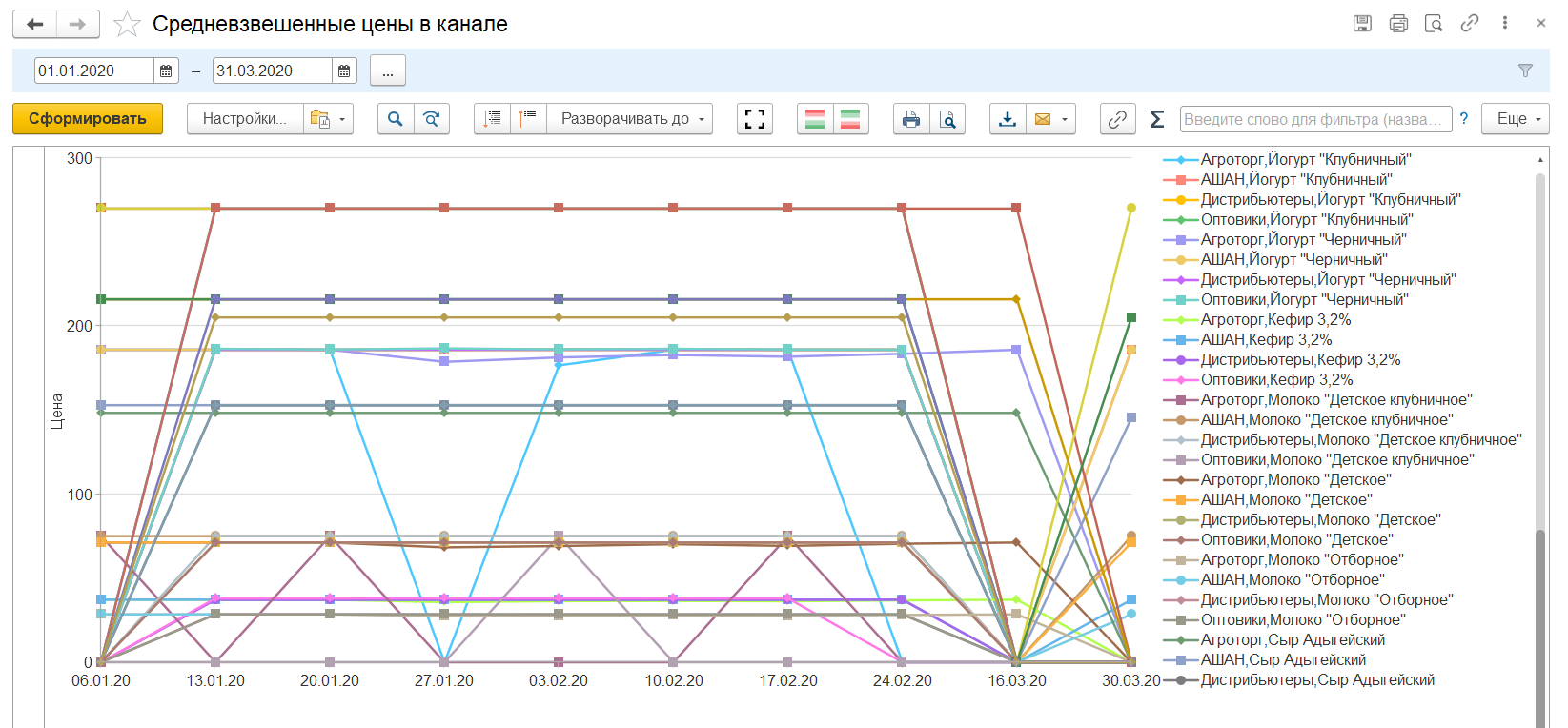Image resolution: width=1568 pixels, height=728 pixels.
Task: Click the blue printer icon in toolbar
Action: pos(911,119)
